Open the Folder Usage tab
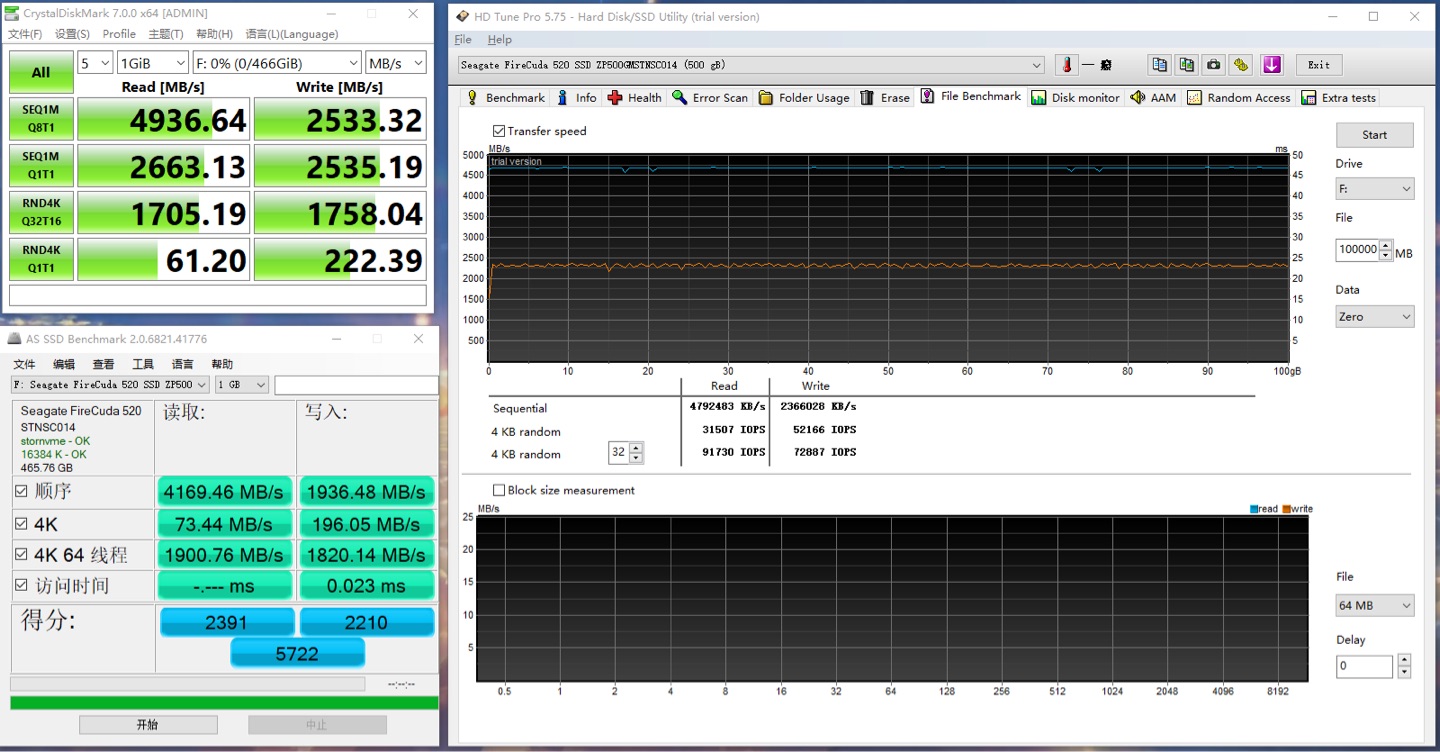The width and height of the screenshot is (1440, 752). tap(804, 98)
